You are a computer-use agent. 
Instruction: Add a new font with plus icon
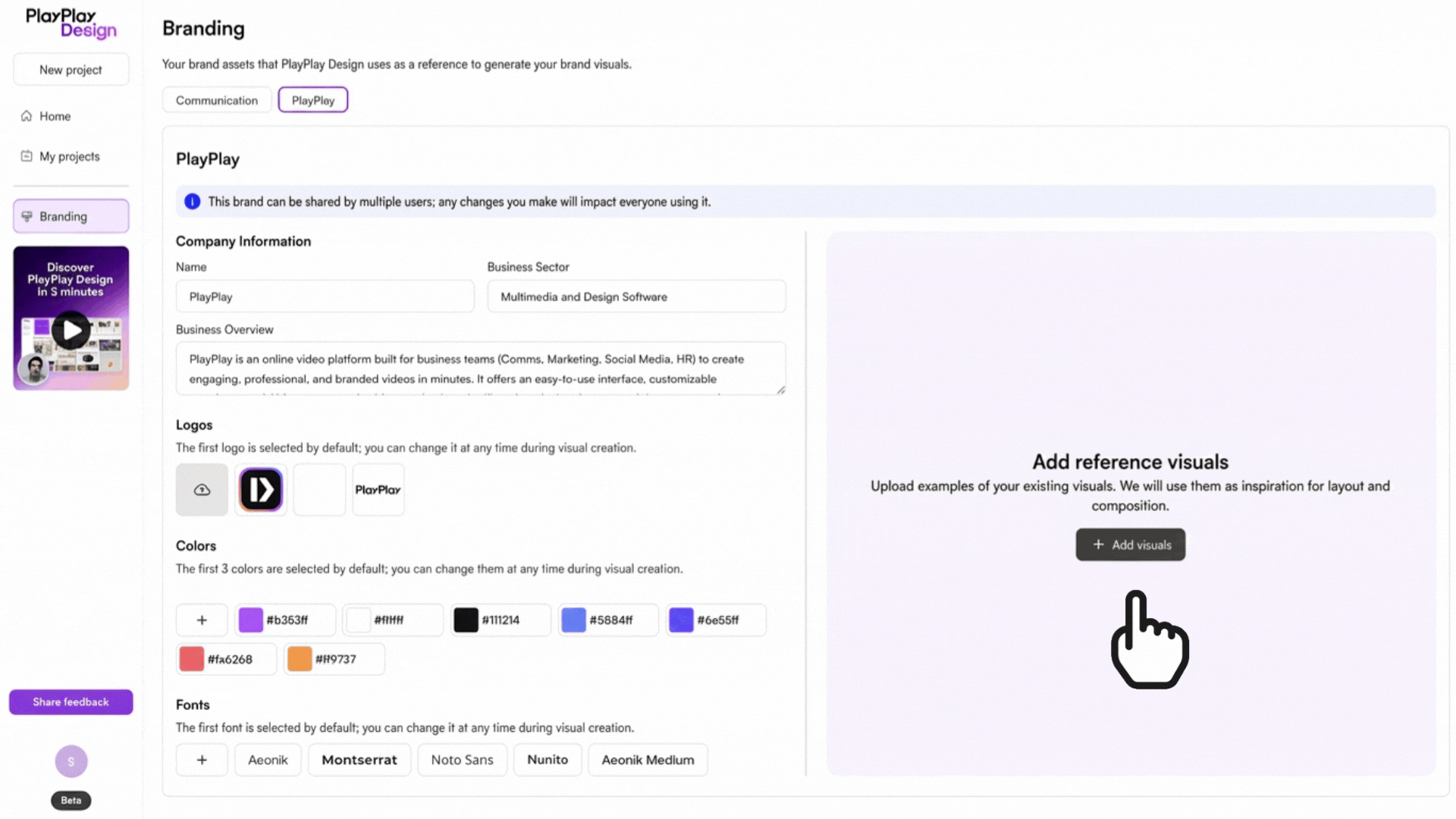[202, 760]
